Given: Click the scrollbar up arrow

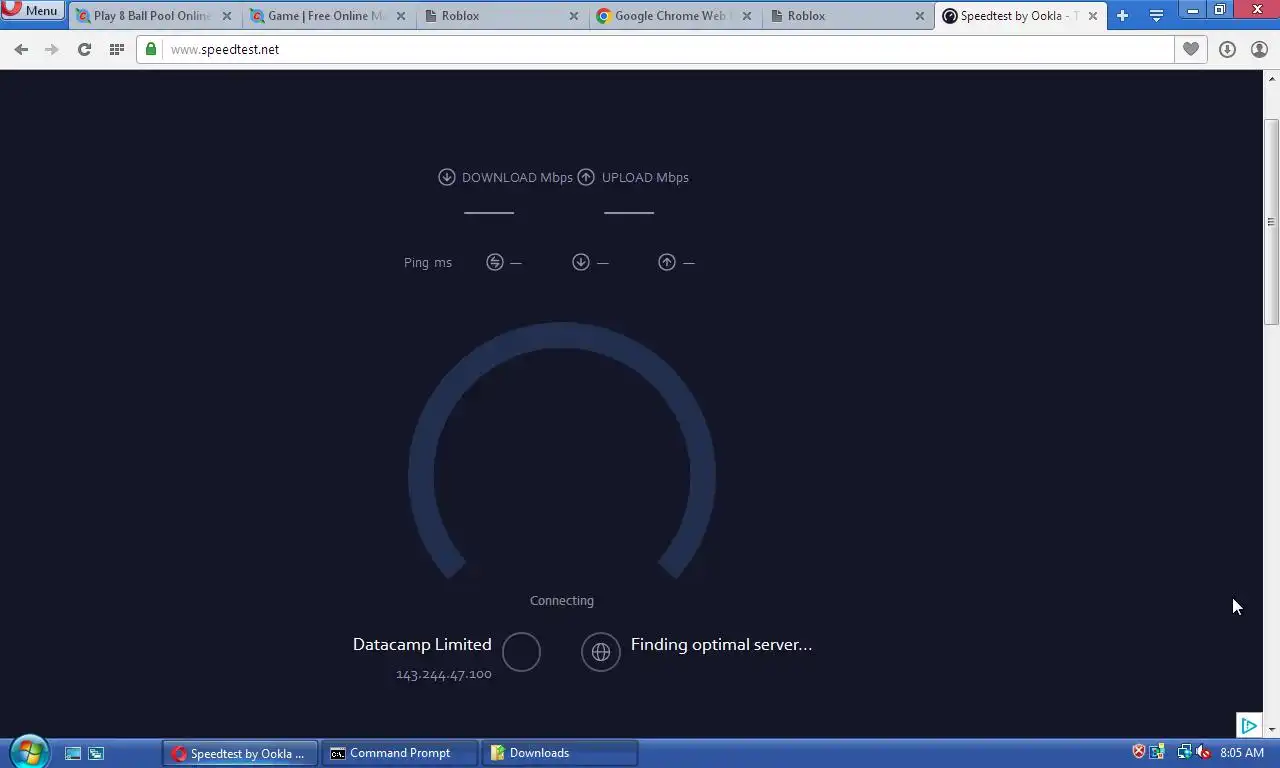Looking at the screenshot, I should pos(1272,78).
